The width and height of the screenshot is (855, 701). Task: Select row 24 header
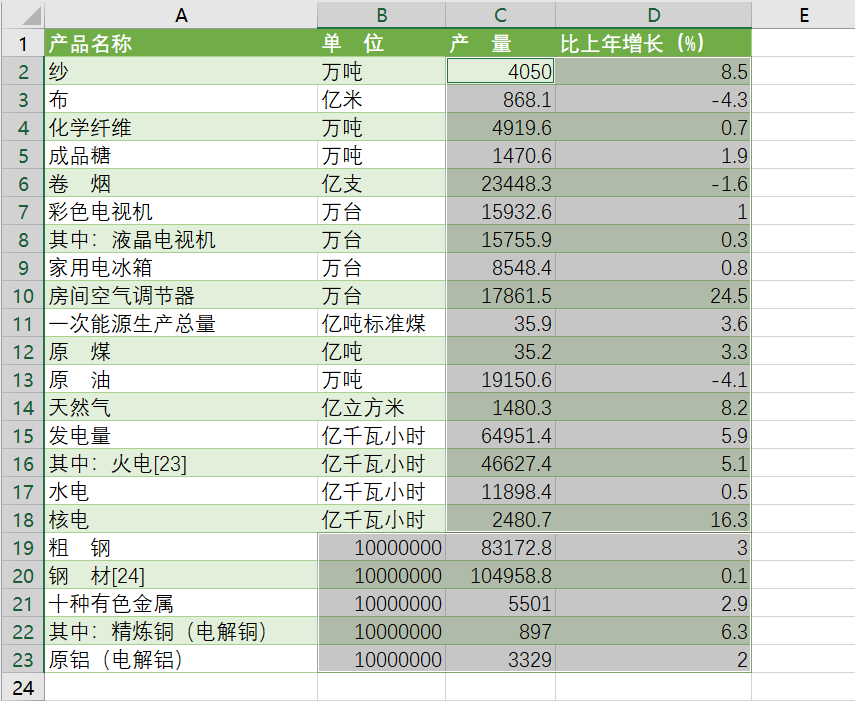(x=22, y=687)
